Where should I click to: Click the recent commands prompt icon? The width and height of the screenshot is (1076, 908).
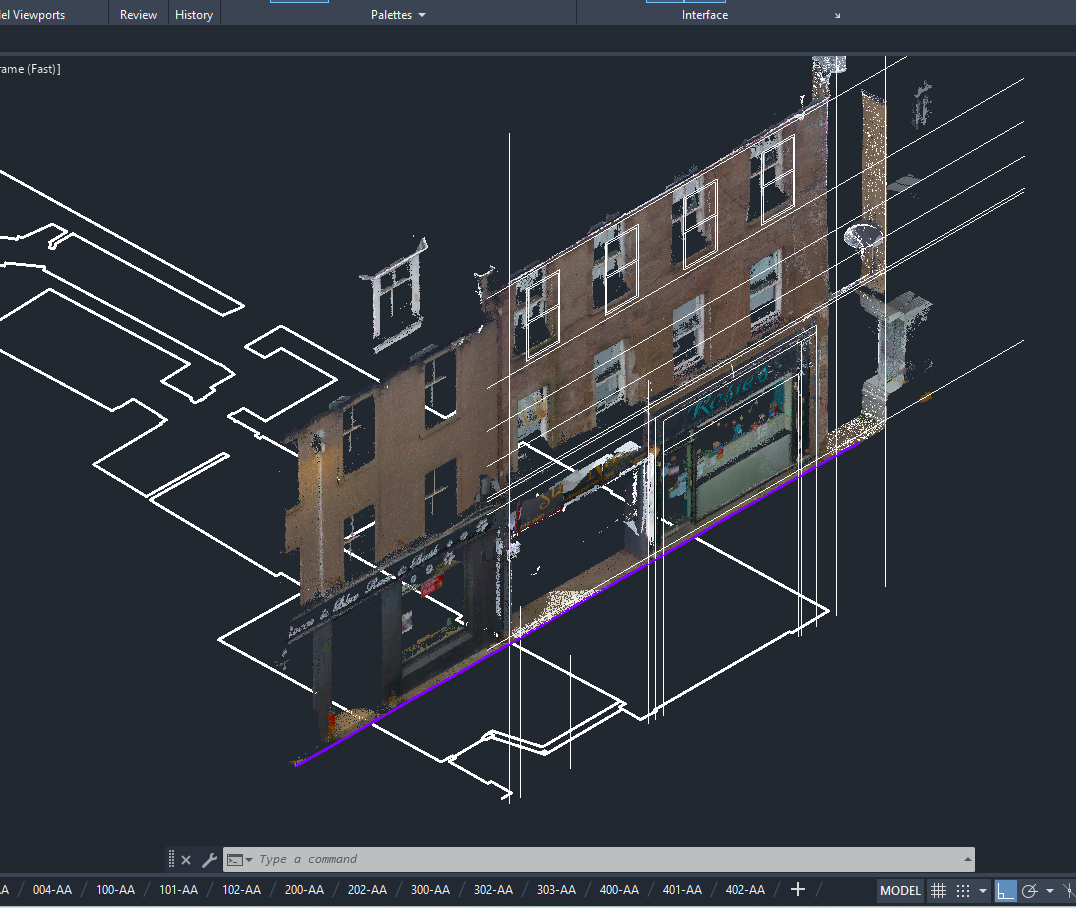point(235,860)
